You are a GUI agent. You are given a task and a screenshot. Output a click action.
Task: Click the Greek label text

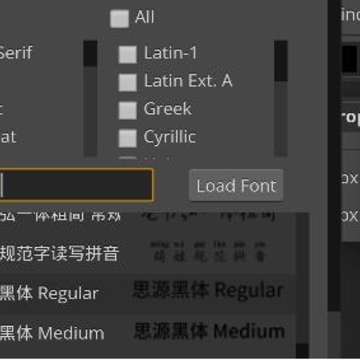[168, 109]
